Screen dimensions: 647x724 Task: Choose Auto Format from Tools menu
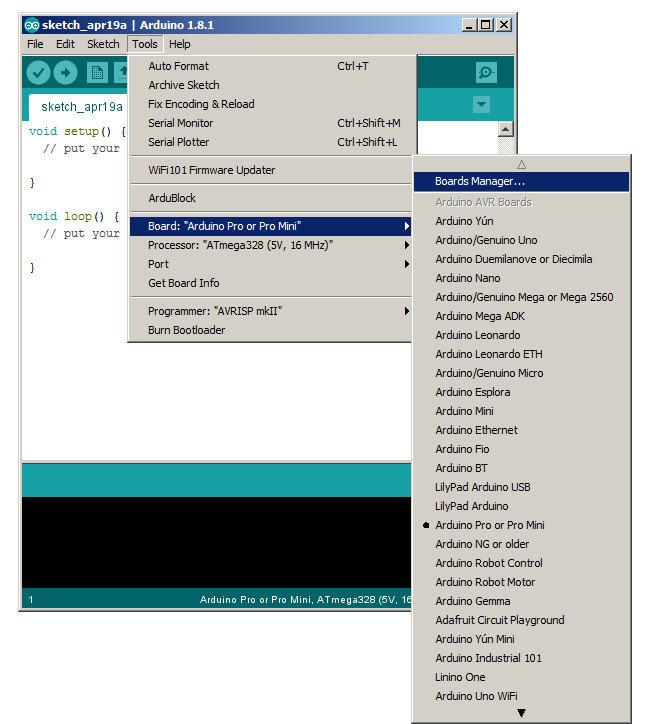271,66
